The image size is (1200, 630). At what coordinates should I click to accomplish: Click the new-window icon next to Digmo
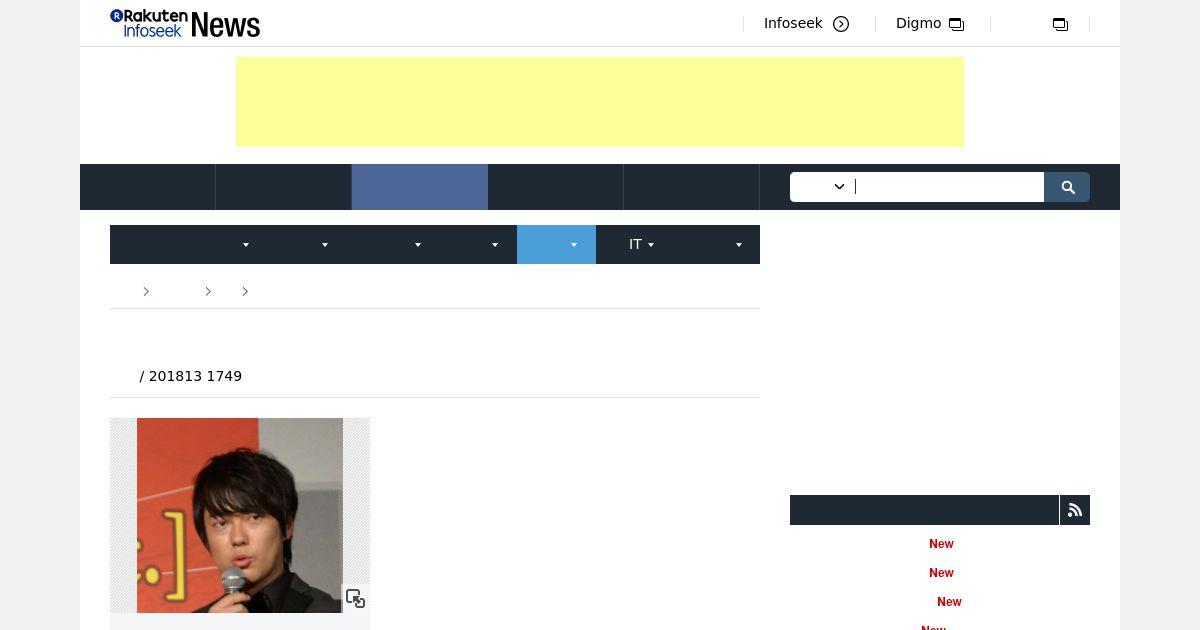click(956, 24)
